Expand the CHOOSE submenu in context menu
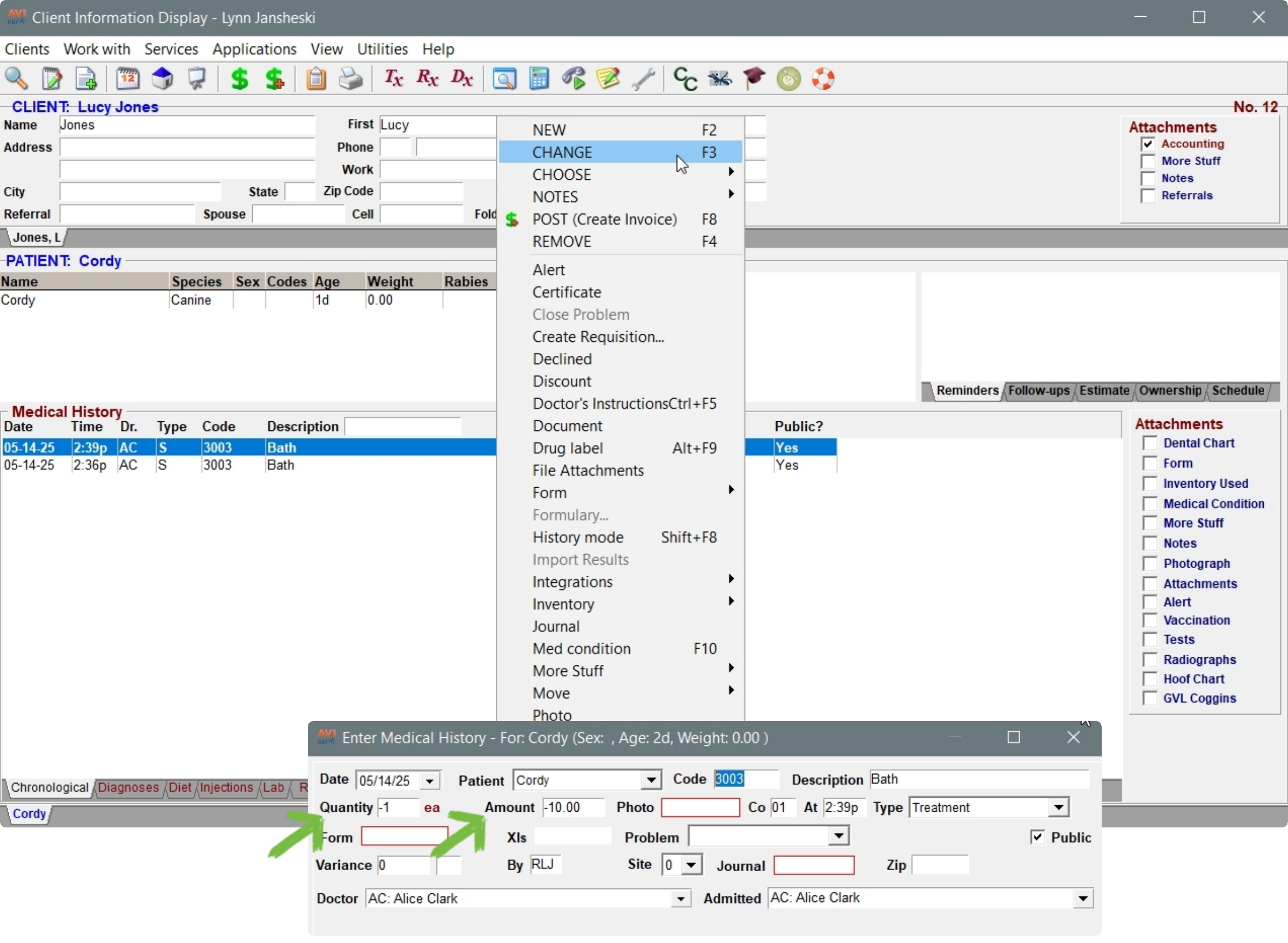This screenshot has width=1288, height=943. pos(621,174)
